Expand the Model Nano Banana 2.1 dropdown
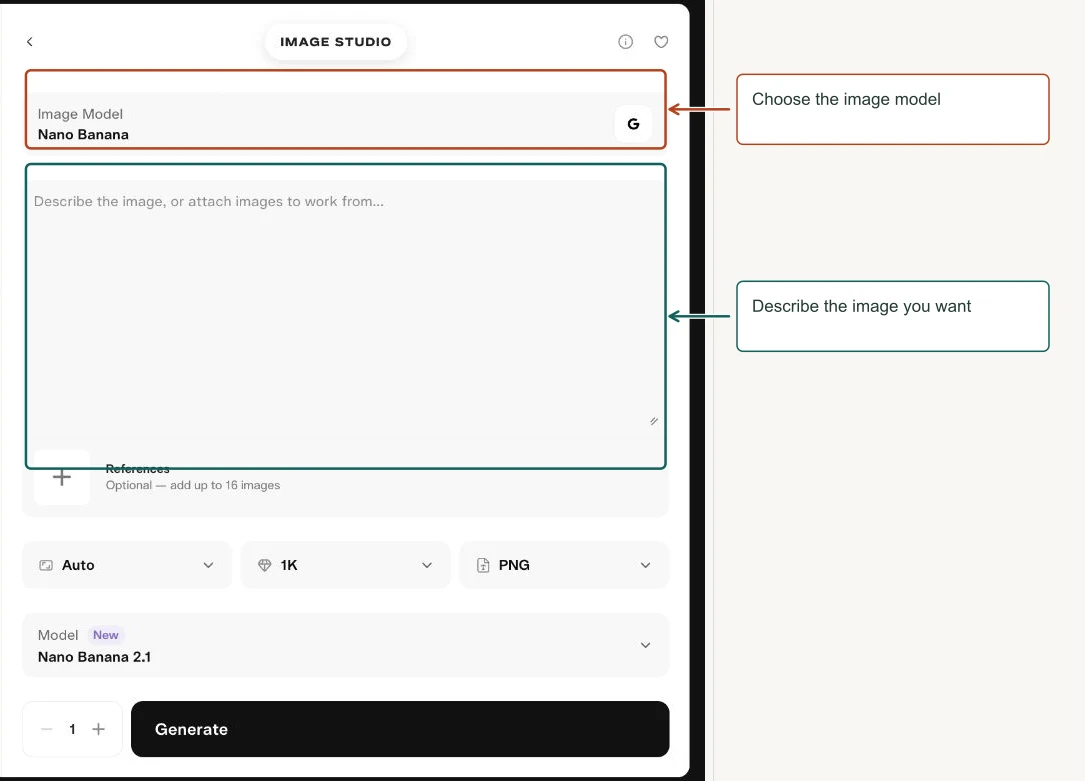 click(345, 645)
